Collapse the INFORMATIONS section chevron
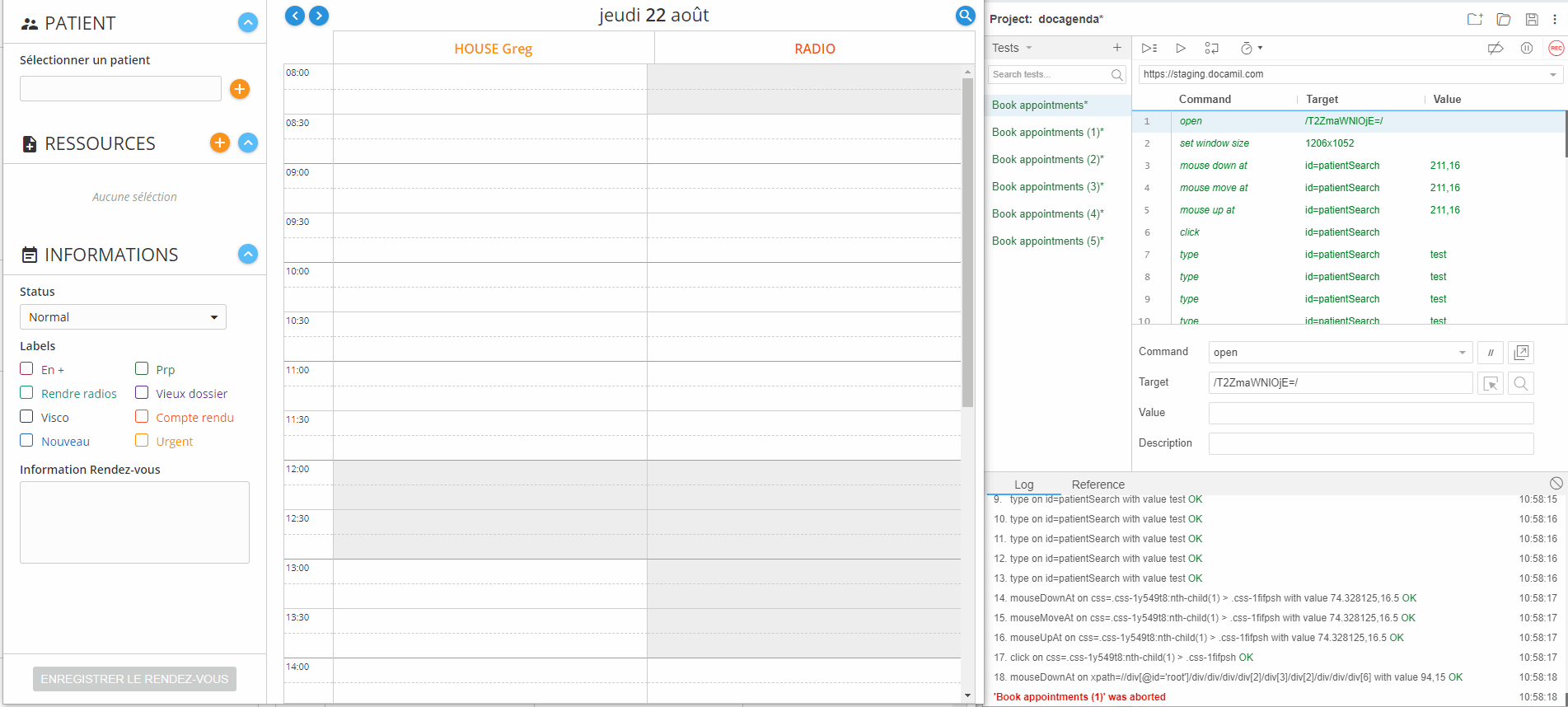Viewport: 1568px width, 707px height. 248,254
